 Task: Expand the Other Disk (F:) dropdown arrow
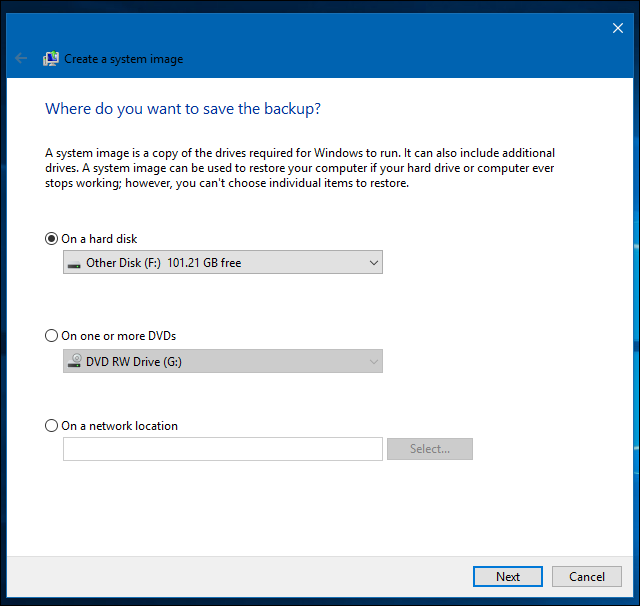point(373,262)
